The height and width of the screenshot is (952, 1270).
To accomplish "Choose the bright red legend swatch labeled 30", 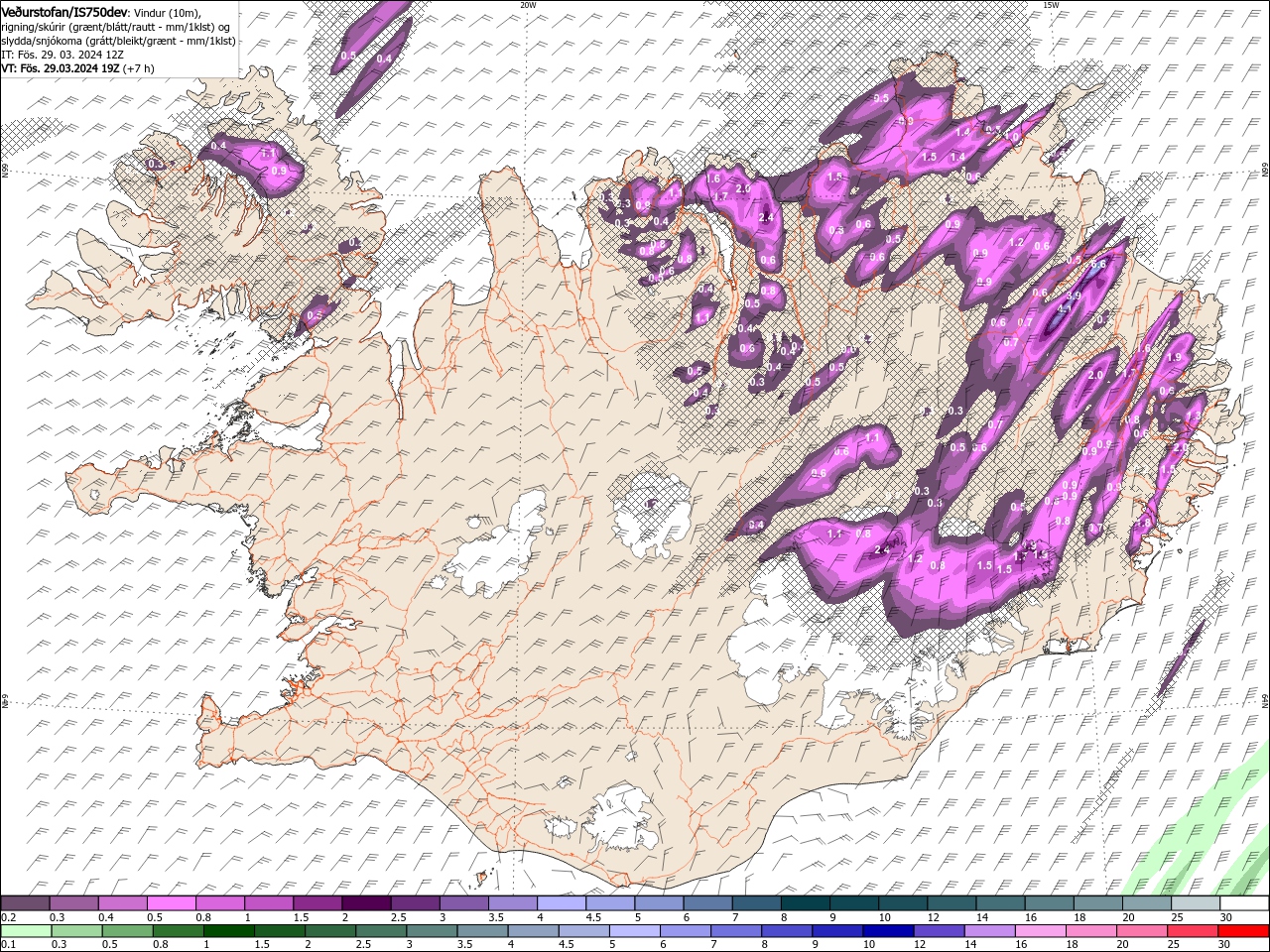I will (x=1243, y=931).
